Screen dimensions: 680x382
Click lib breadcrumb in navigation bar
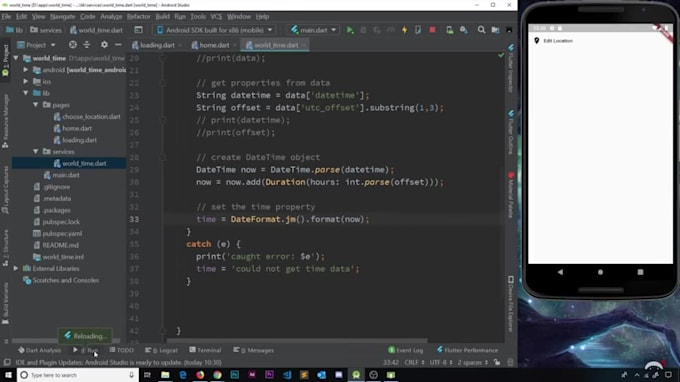tap(15, 30)
